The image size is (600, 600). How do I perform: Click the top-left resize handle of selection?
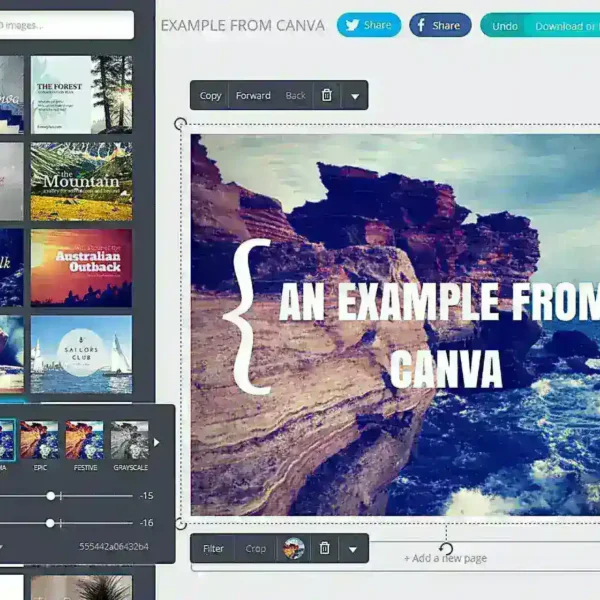click(x=180, y=124)
